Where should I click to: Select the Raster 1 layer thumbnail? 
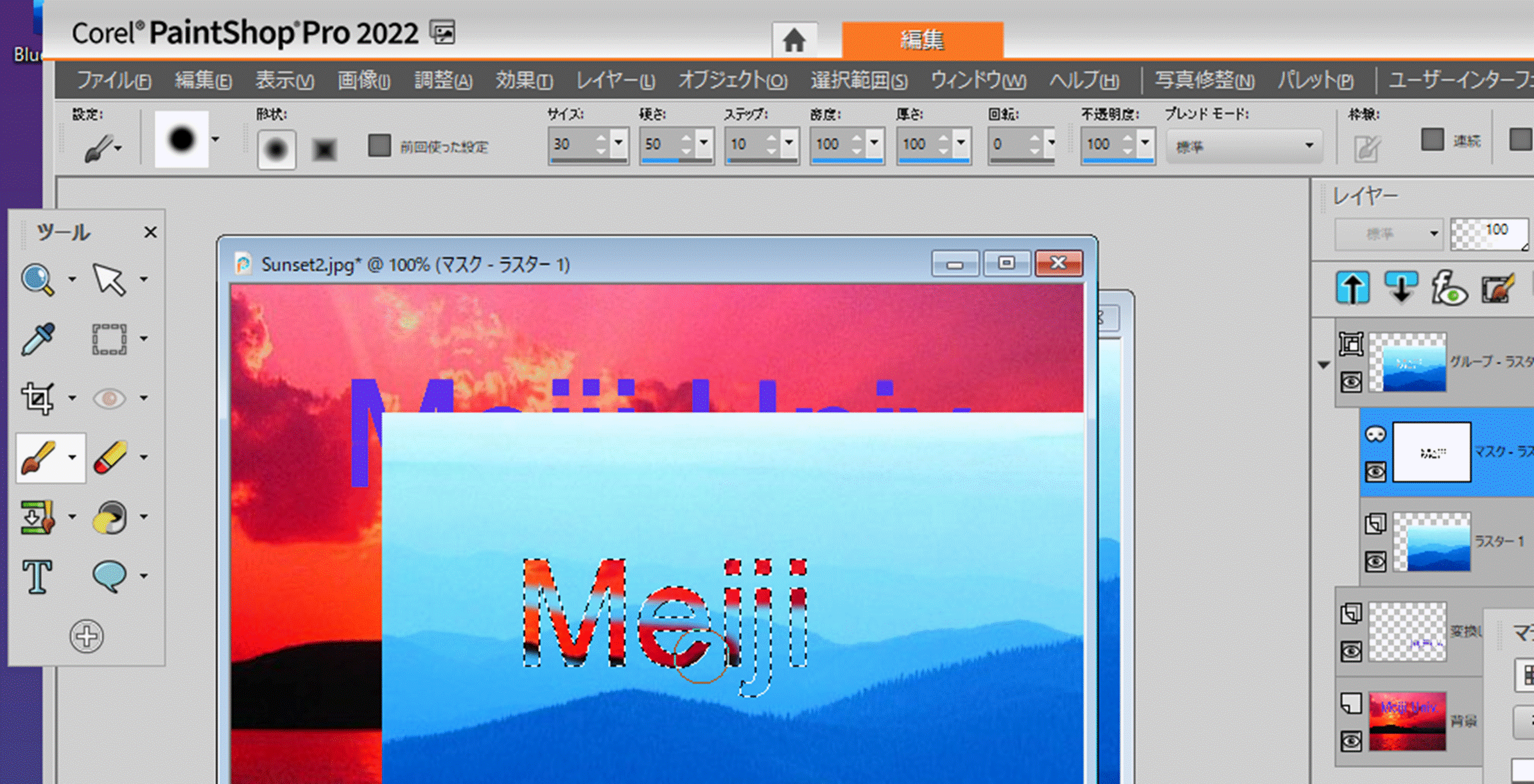coord(1431,542)
